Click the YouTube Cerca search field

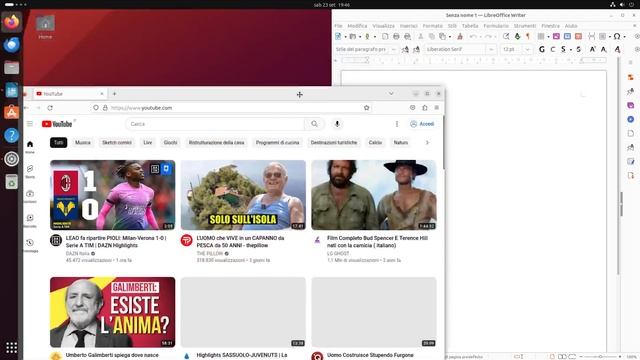click(x=215, y=124)
